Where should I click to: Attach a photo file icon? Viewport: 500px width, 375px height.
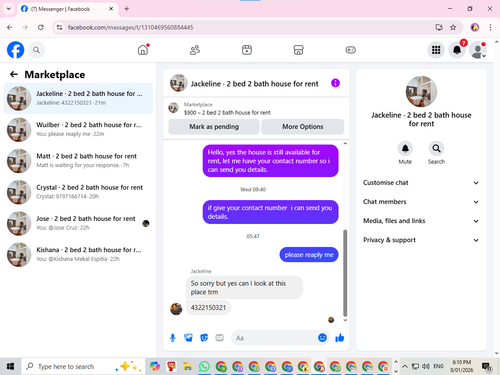[x=188, y=338]
